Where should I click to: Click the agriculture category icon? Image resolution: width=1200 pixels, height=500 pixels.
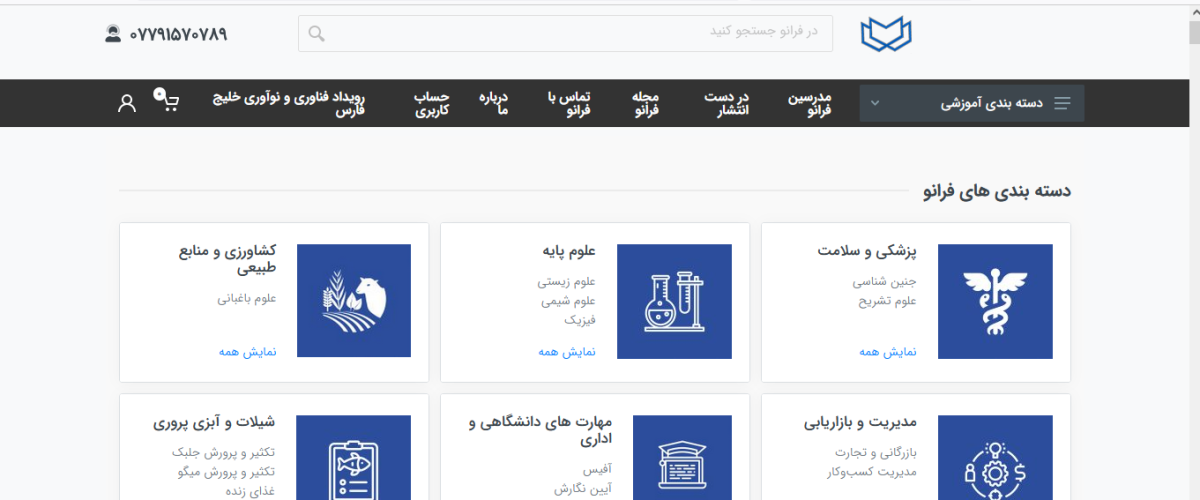click(x=354, y=301)
